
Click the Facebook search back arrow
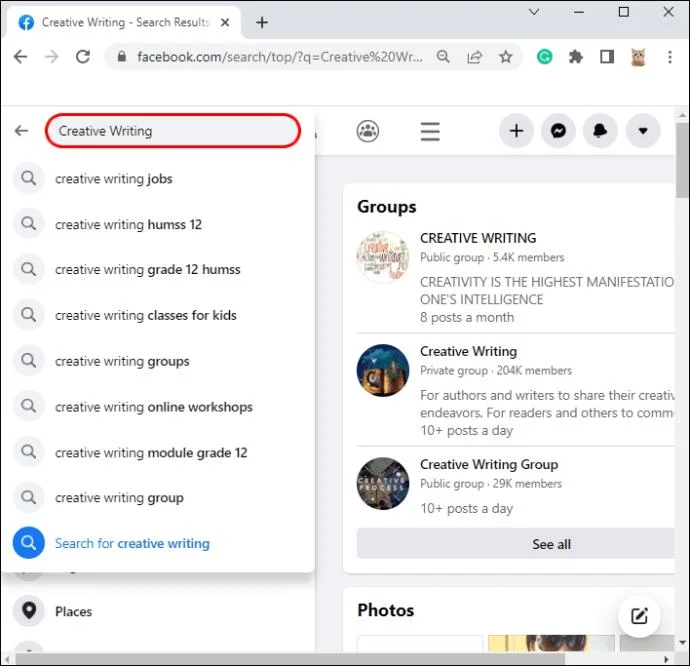(21, 131)
